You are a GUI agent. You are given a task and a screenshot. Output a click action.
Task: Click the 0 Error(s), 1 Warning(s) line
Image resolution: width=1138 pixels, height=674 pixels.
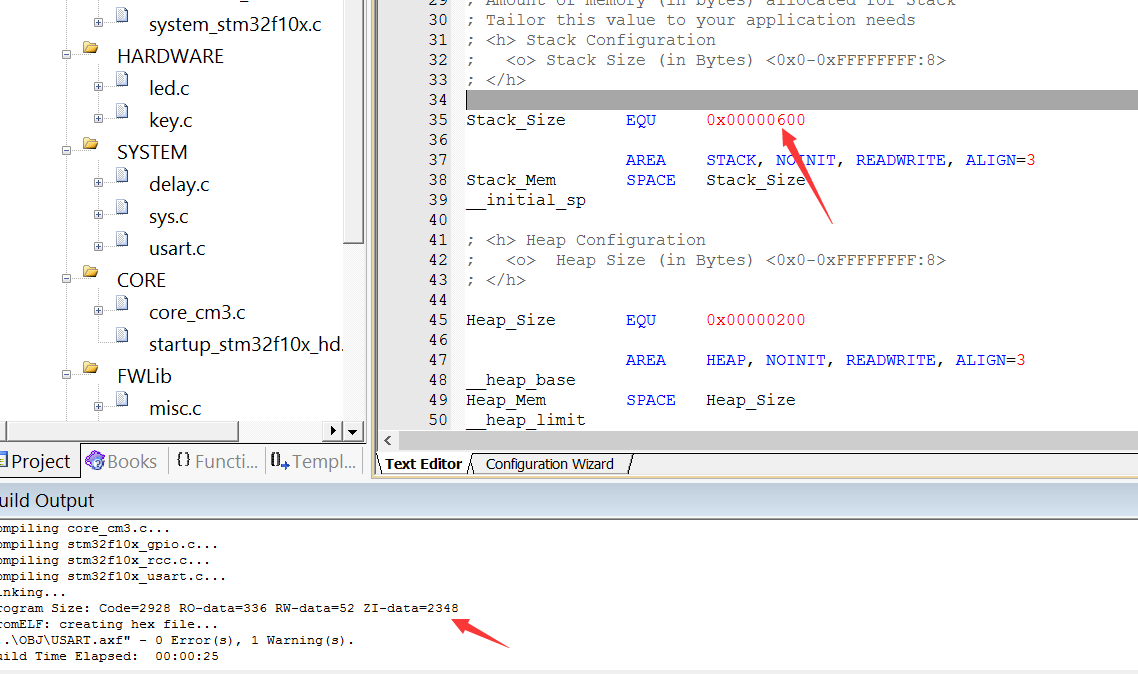coord(177,640)
